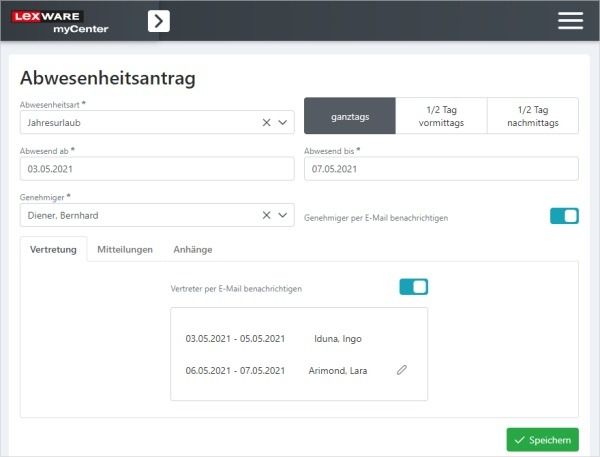Viewport: 600px width, 457px height.
Task: Select the Vertretung tab
Action: [x=54, y=249]
